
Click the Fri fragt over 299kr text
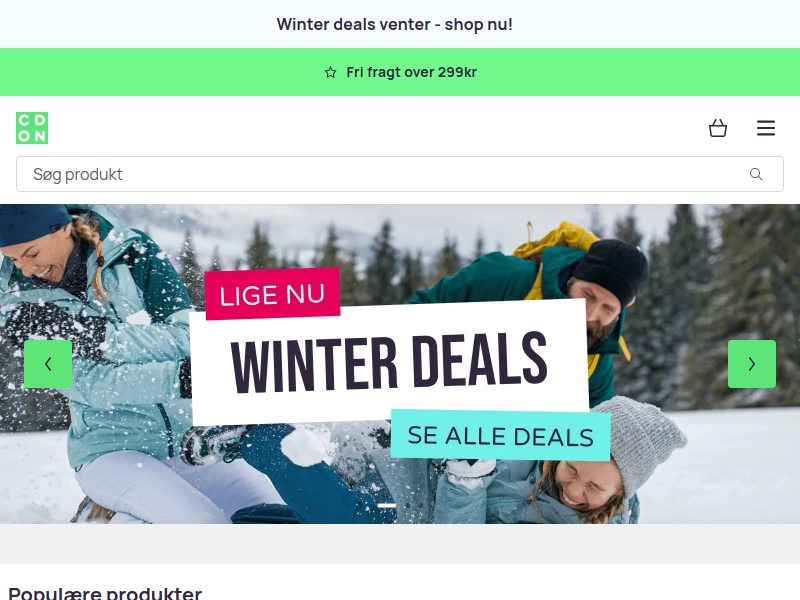pos(411,72)
